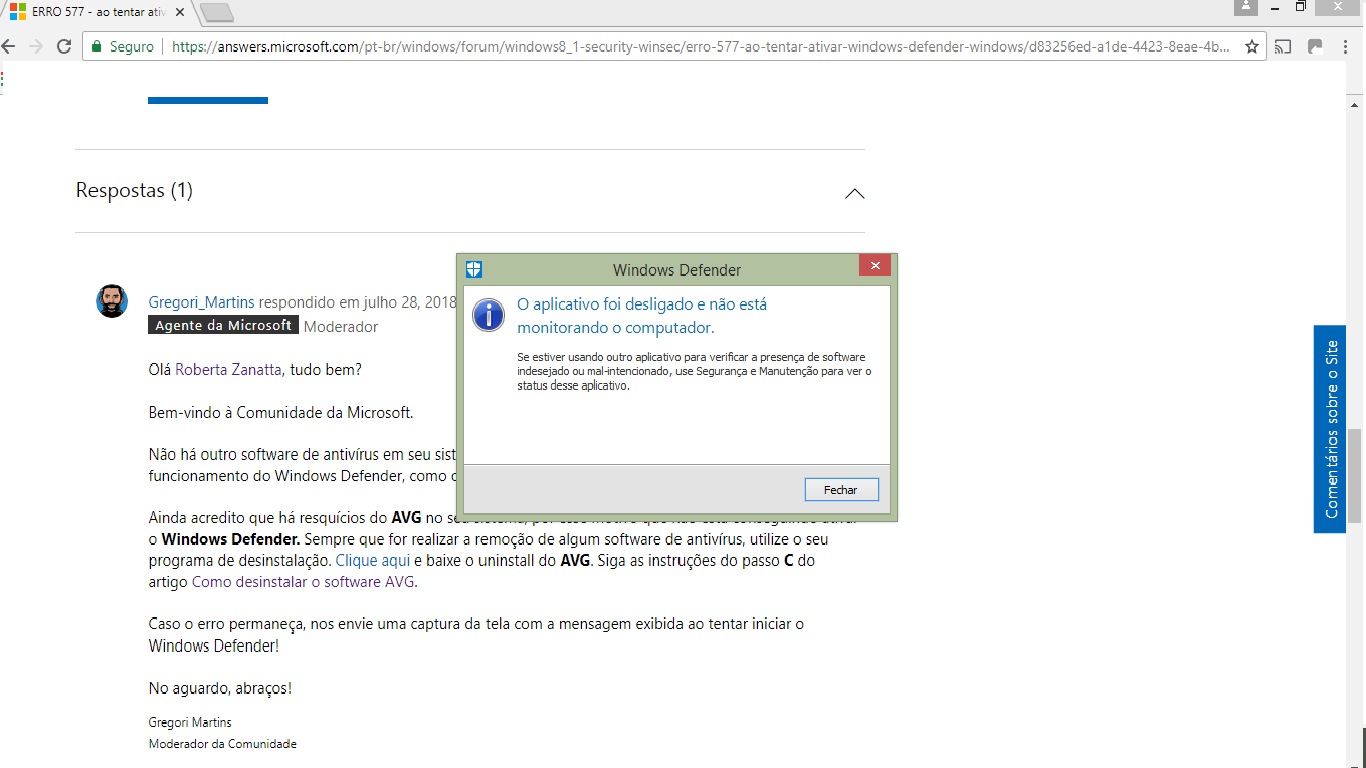The width and height of the screenshot is (1366, 768).
Task: Open the Comentários sobre o Site side button
Action: click(1330, 429)
